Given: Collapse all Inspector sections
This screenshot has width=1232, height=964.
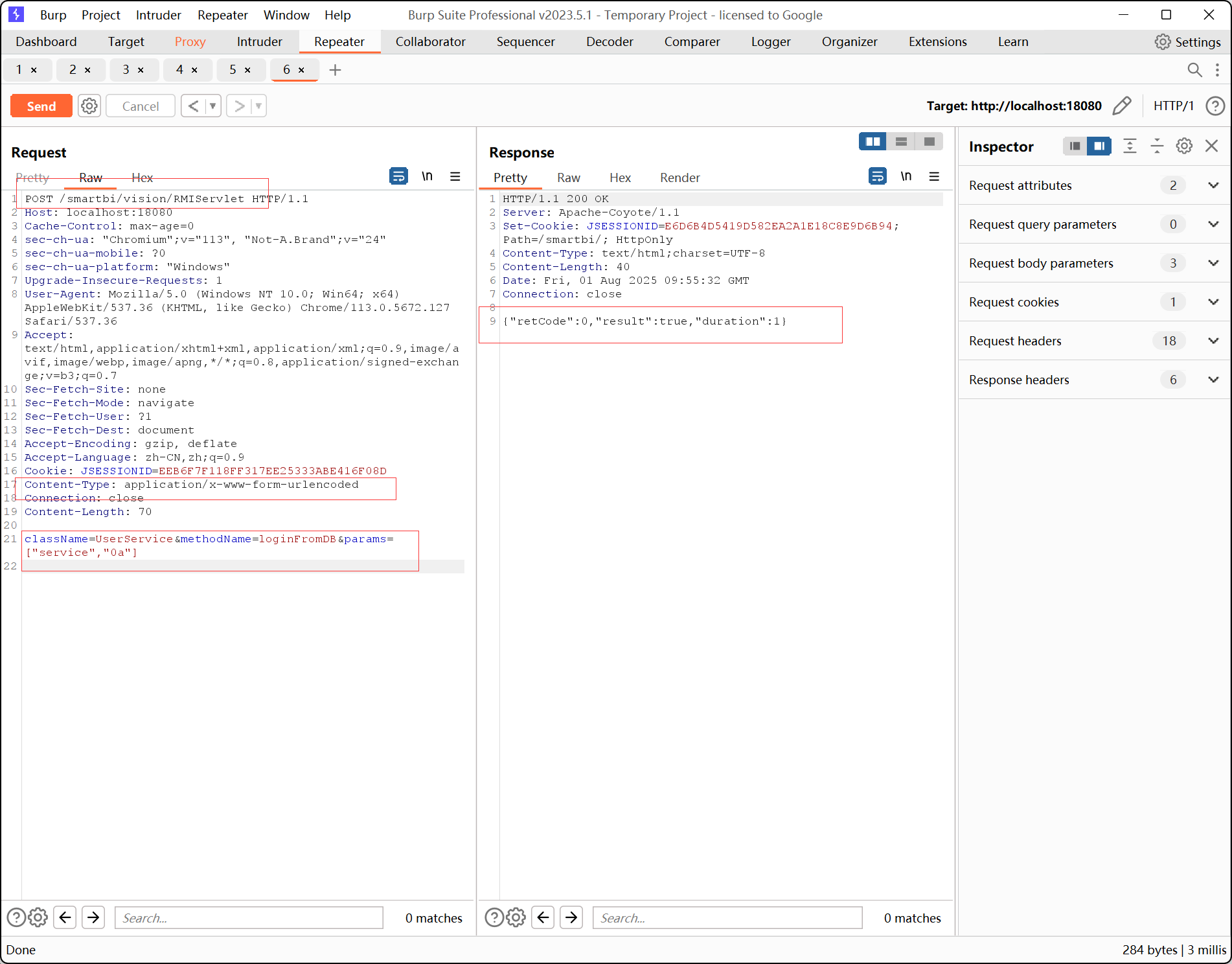Looking at the screenshot, I should [x=1157, y=146].
